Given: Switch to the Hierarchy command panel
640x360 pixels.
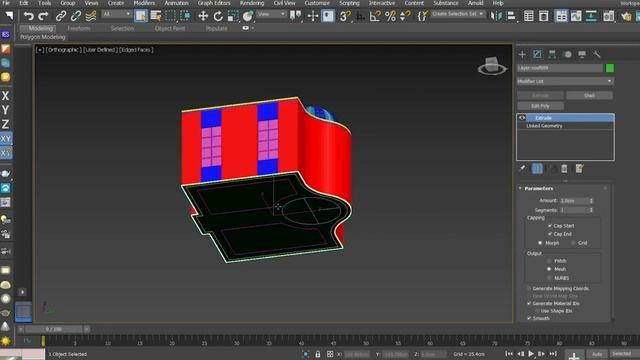Looking at the screenshot, I should coord(552,54).
